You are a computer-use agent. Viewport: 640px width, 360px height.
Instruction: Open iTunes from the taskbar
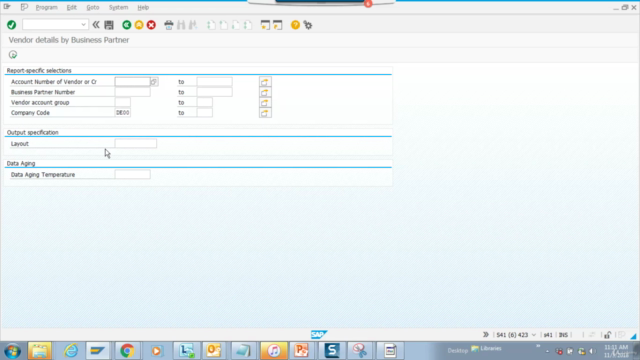tap(273, 351)
